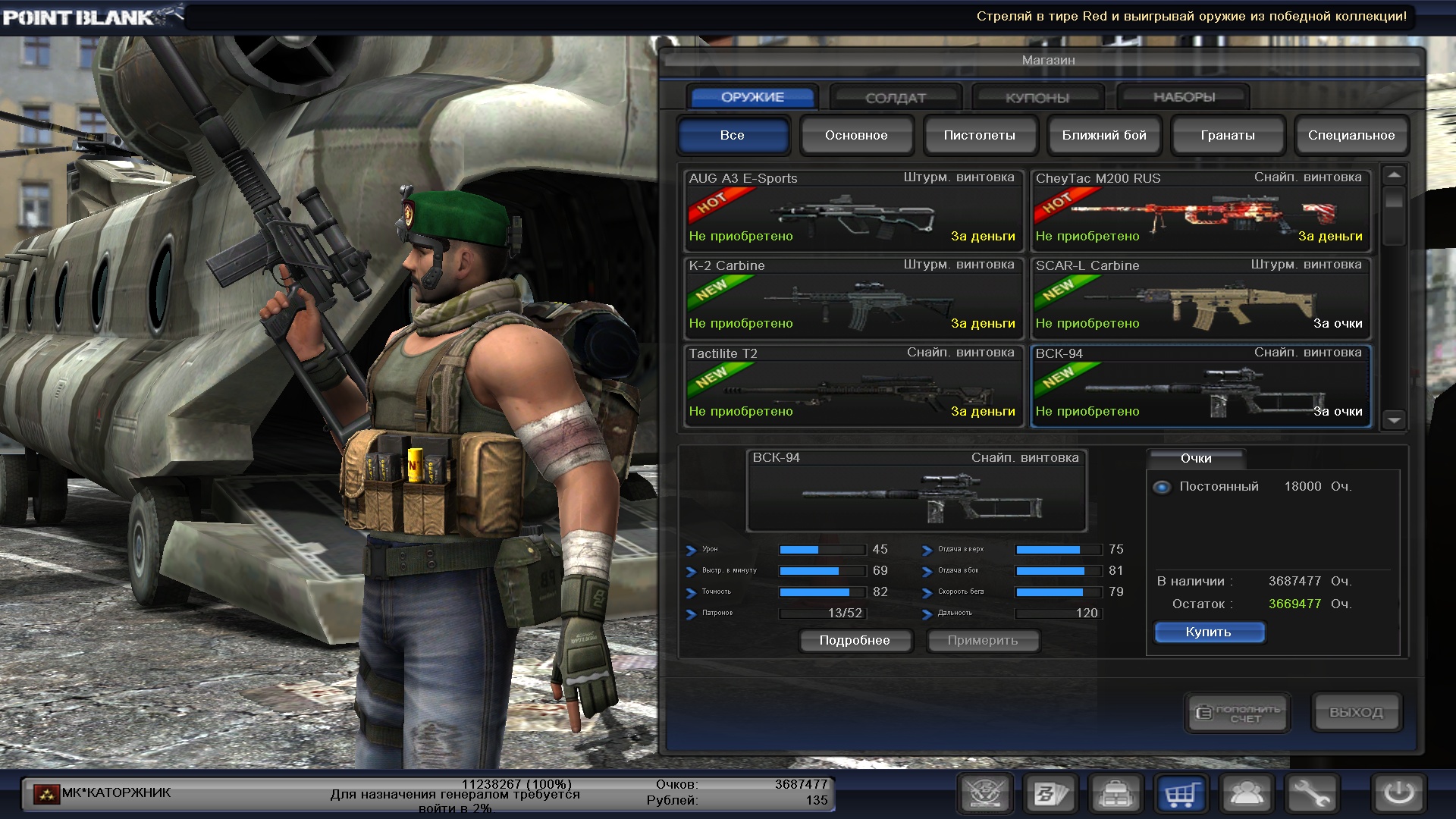The image size is (1456, 819).
Task: Click the player name МК*КАТОРЖНИК
Action: [x=116, y=792]
